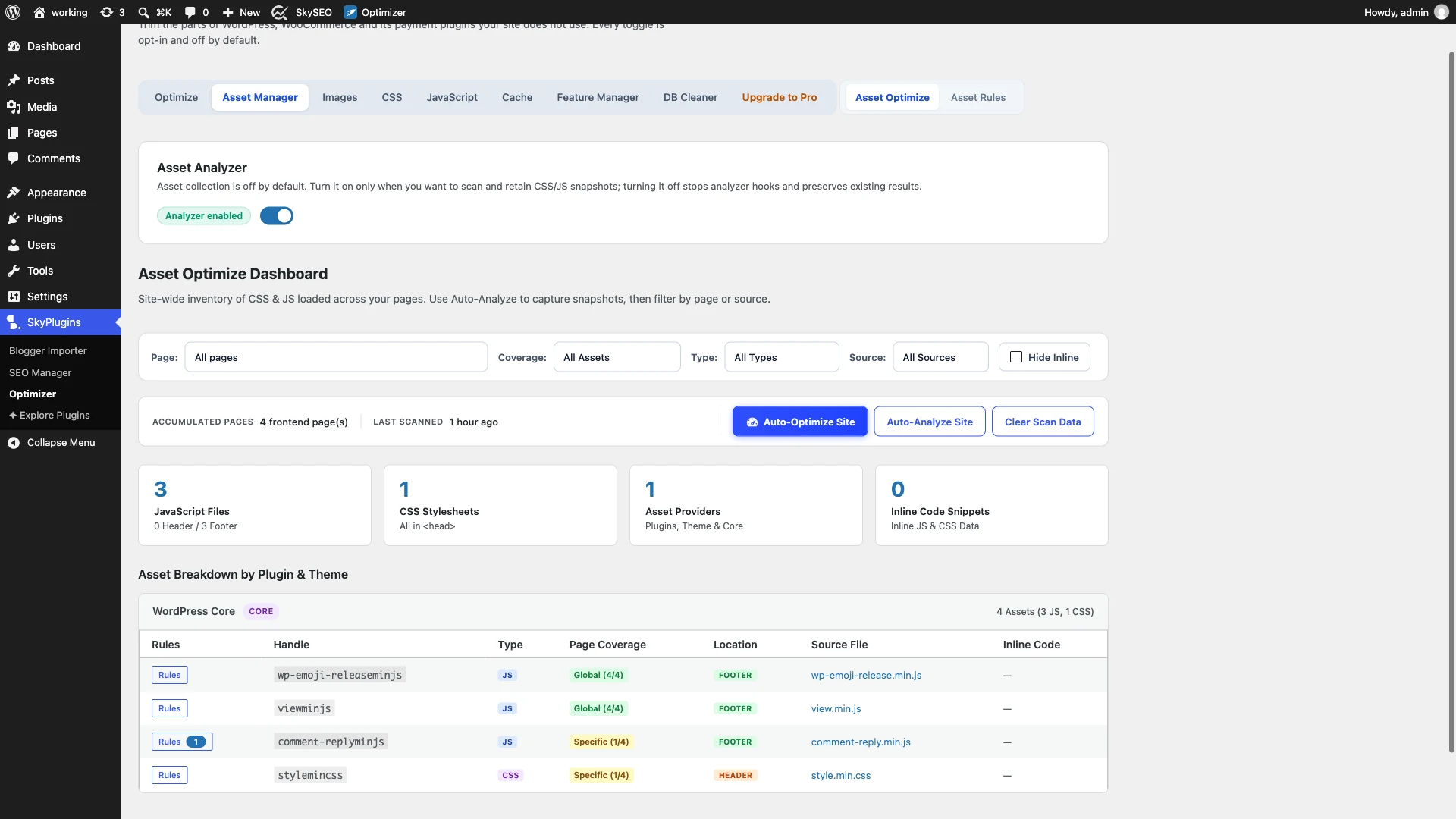The width and height of the screenshot is (1456, 819).
Task: Open the wp-emoji-release.min.js source link
Action: click(x=866, y=675)
